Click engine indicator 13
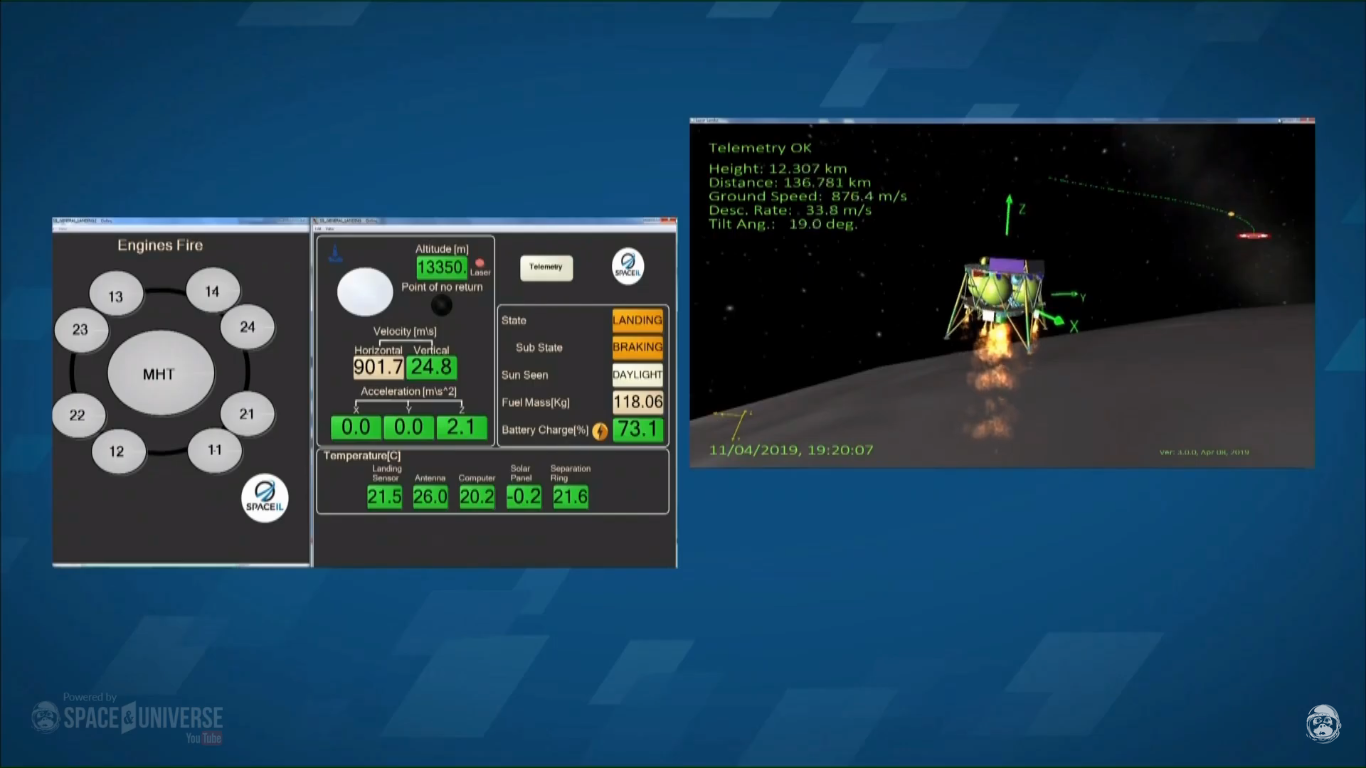The height and width of the screenshot is (768, 1366). pyautogui.click(x=116, y=296)
